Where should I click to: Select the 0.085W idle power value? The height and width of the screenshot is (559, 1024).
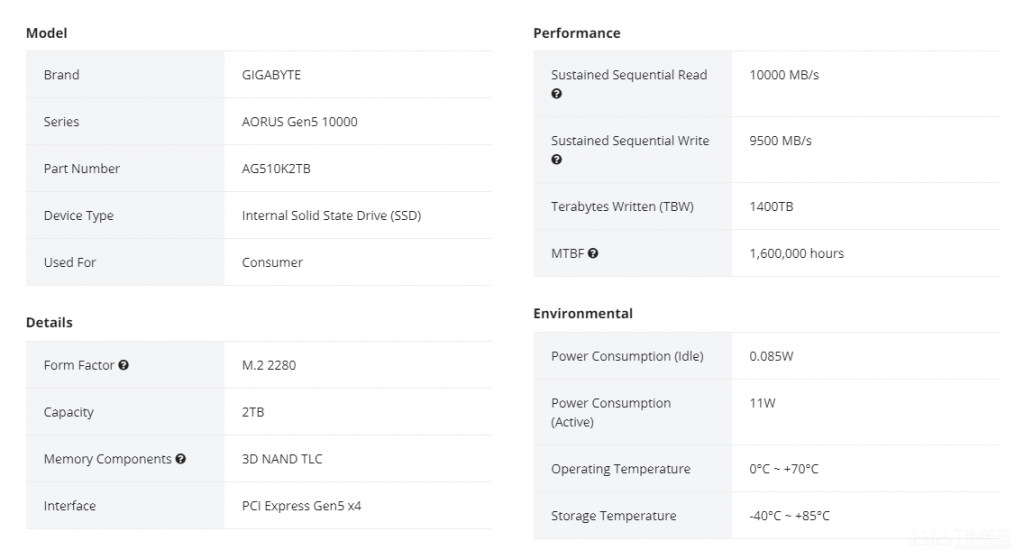[771, 357]
